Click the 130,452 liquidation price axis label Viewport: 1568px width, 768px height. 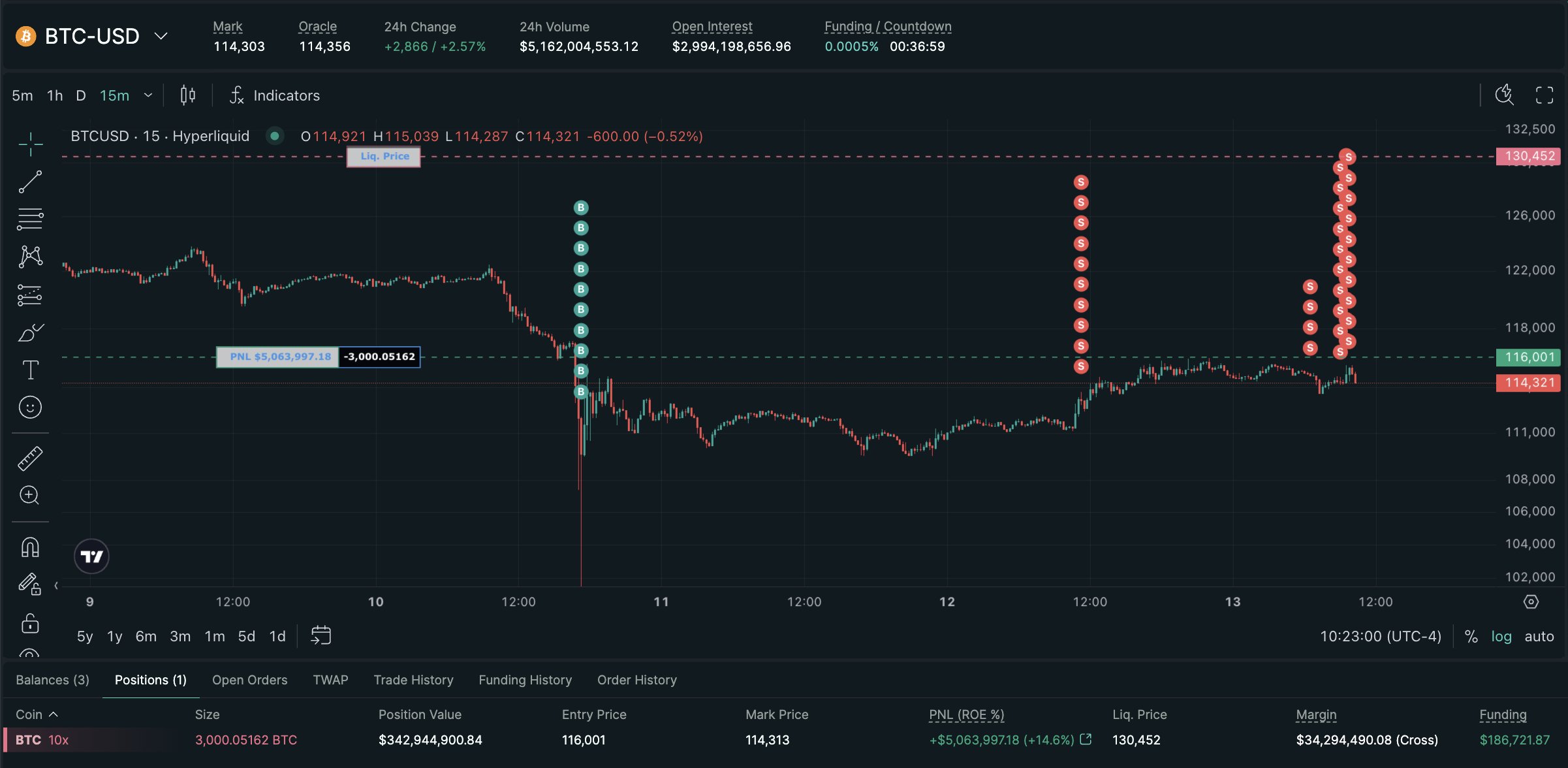(x=1528, y=156)
